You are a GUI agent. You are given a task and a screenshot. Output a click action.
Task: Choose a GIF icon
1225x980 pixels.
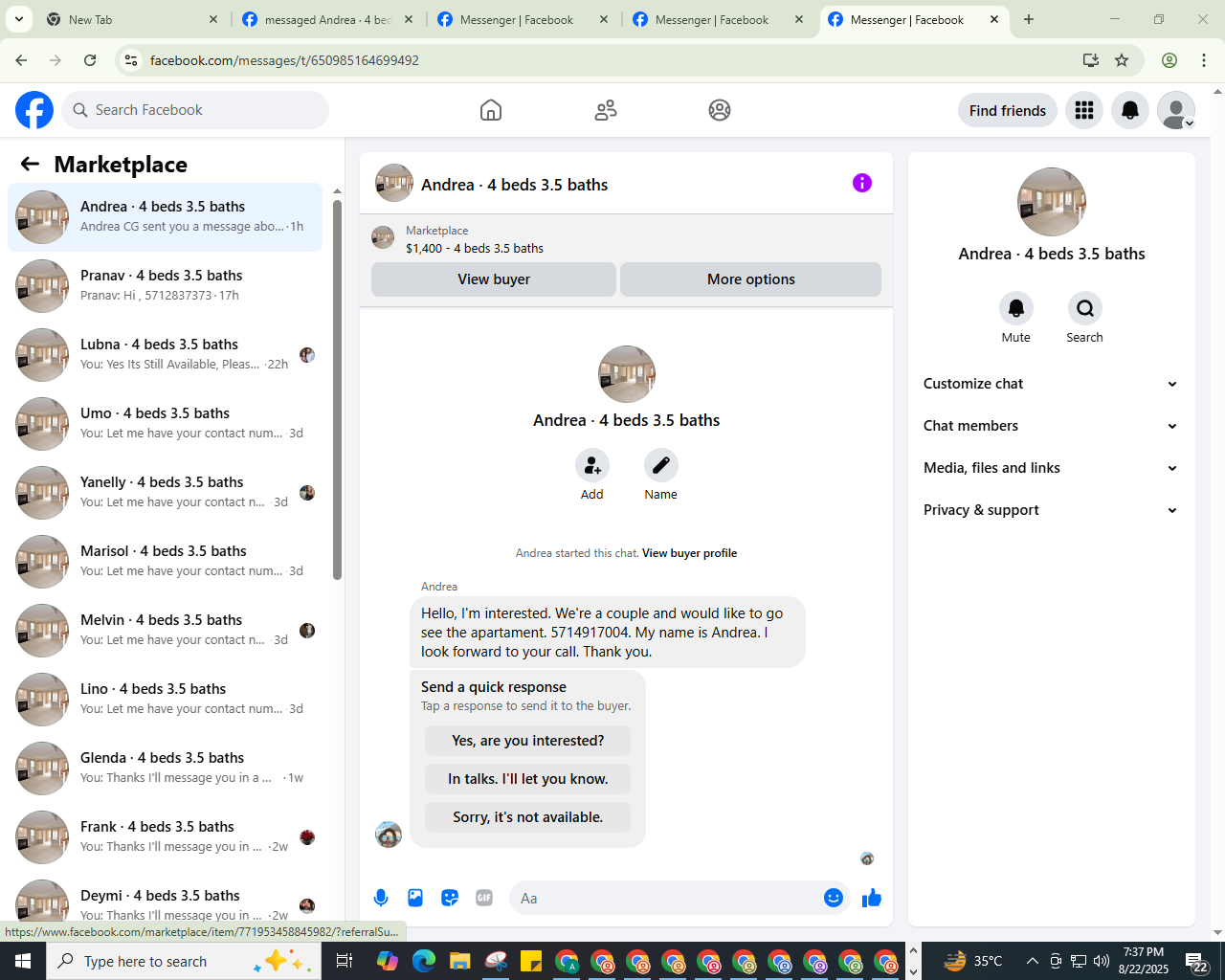(x=484, y=898)
